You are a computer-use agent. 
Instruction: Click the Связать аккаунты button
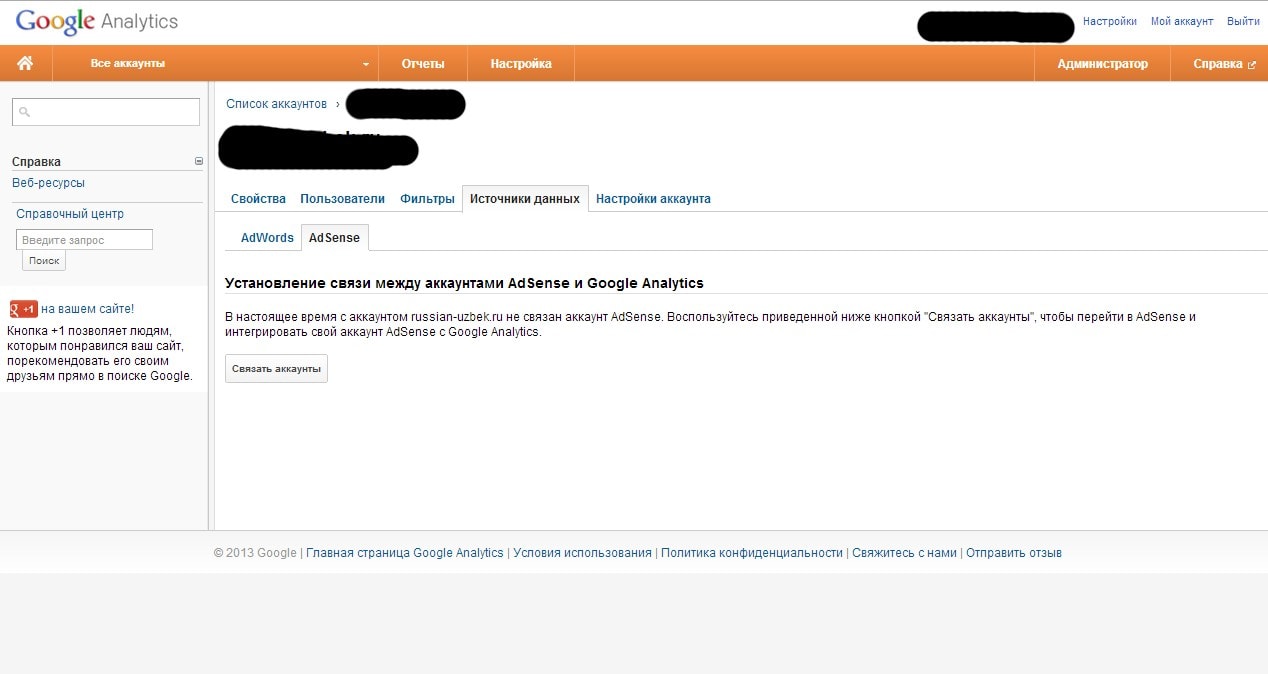point(276,369)
